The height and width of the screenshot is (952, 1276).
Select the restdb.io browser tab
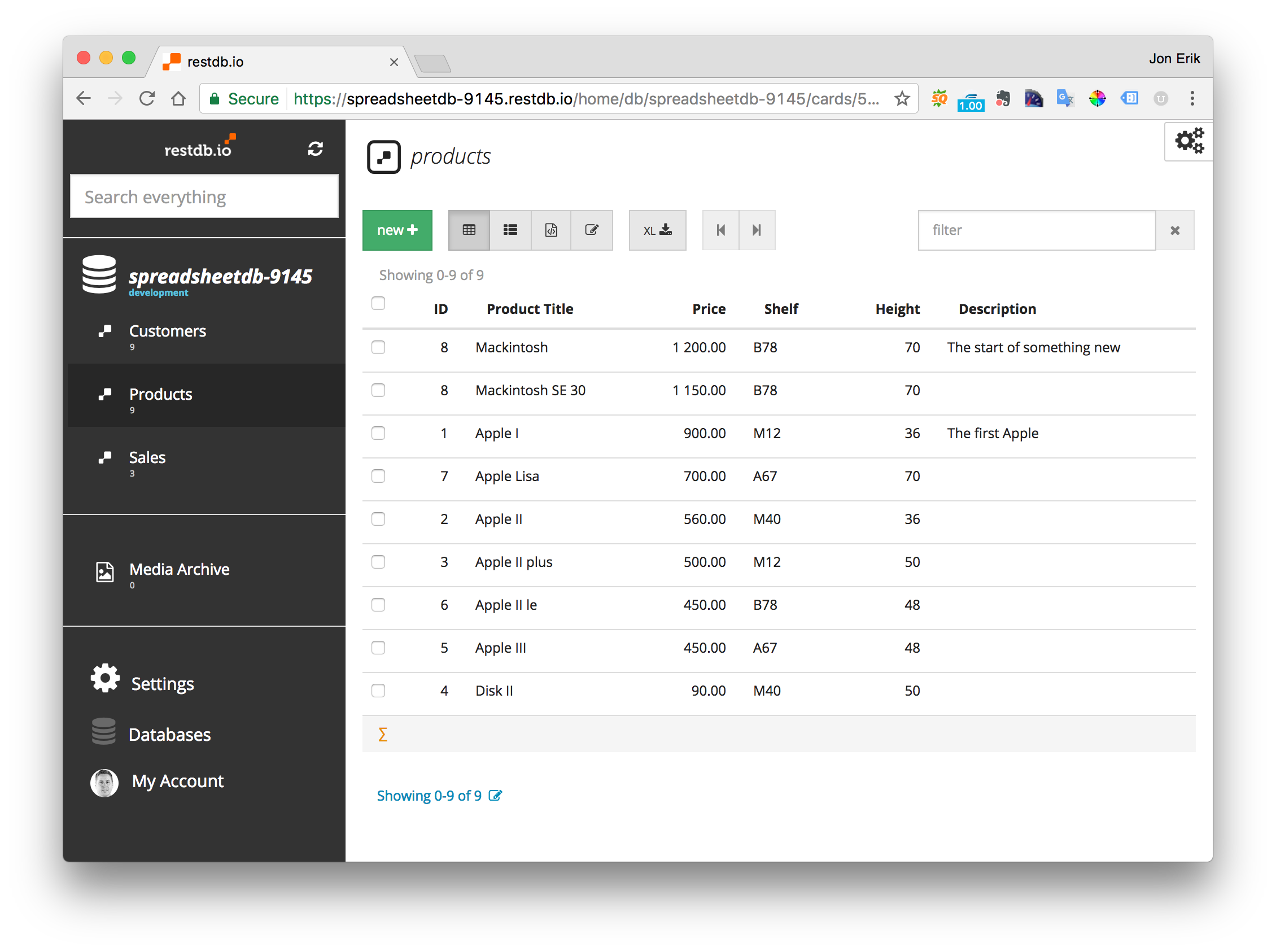coord(279,61)
